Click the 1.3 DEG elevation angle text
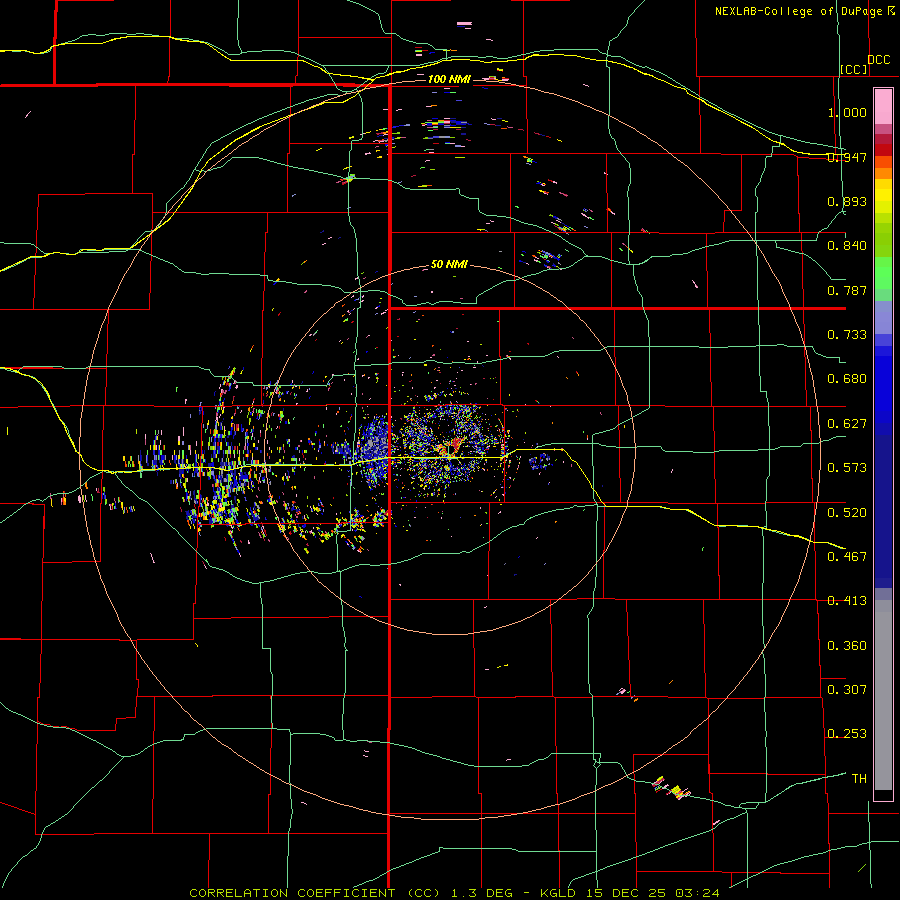900x900 pixels. (x=482, y=893)
